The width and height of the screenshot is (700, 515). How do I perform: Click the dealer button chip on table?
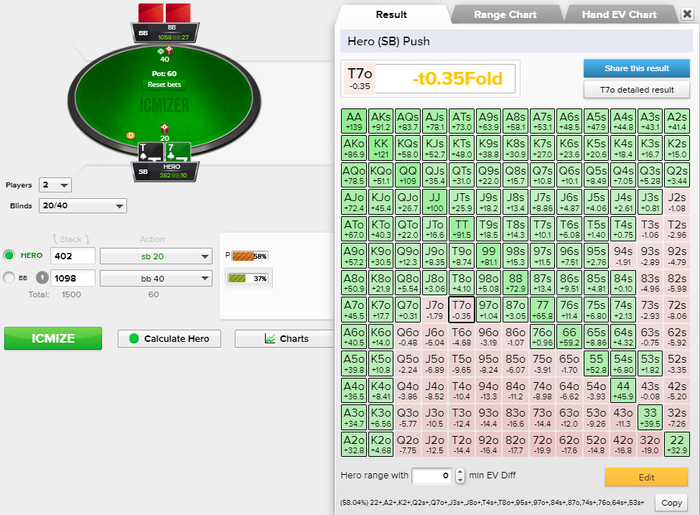click(x=130, y=135)
